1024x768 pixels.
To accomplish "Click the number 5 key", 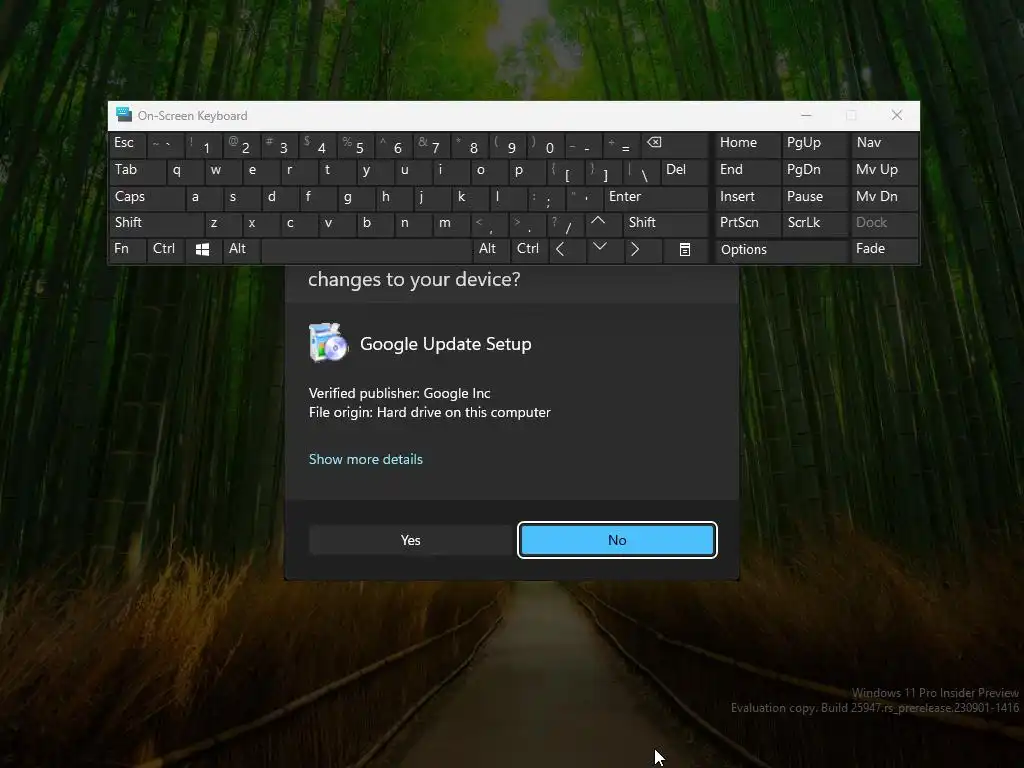I will pos(355,145).
